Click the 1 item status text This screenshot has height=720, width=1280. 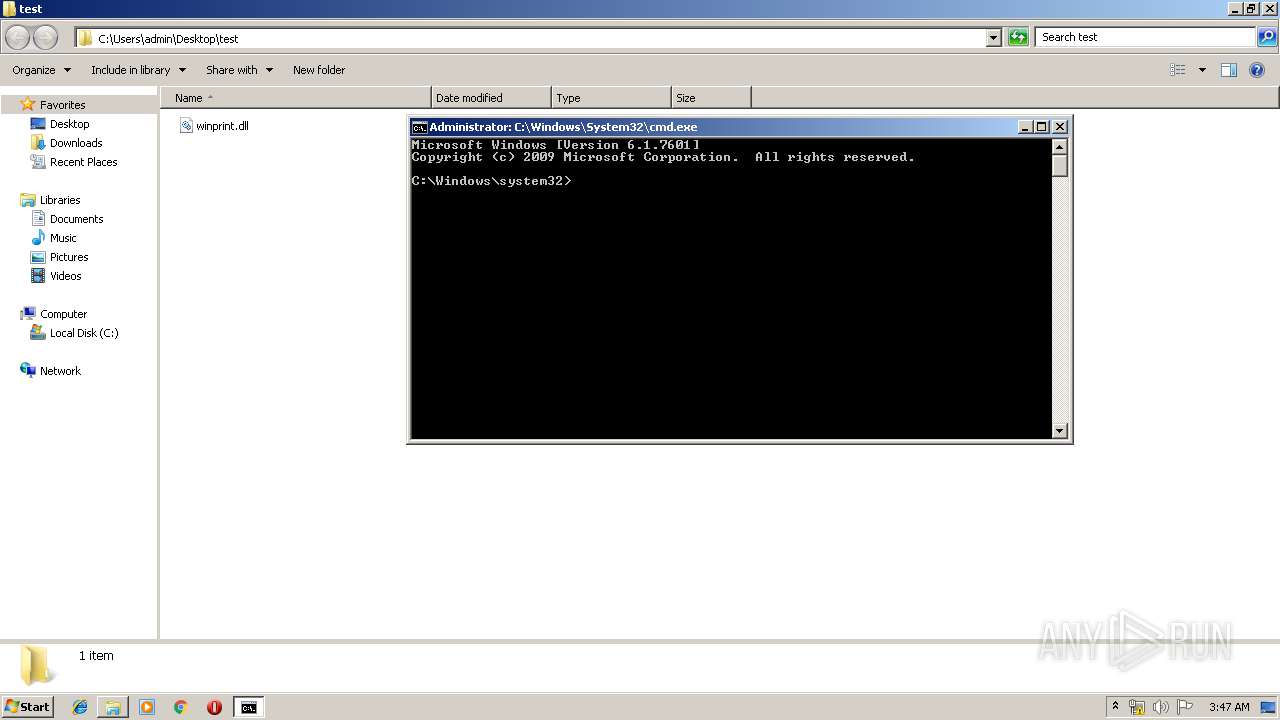coord(96,656)
